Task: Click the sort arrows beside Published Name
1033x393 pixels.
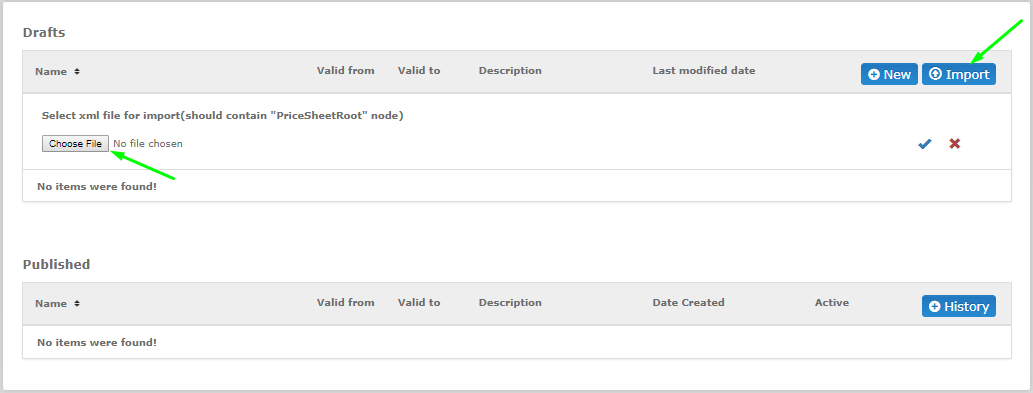Action: (x=76, y=303)
